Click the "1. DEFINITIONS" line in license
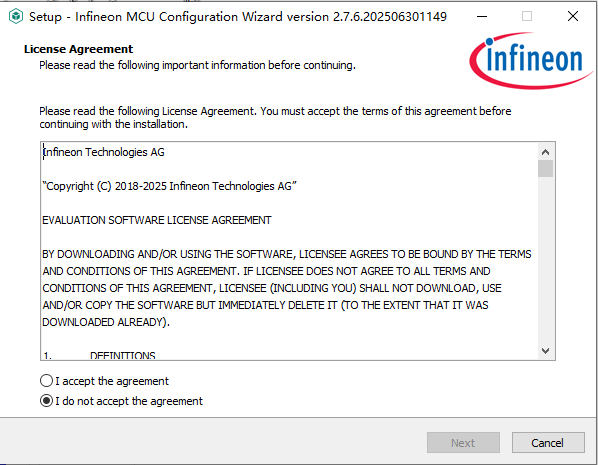This screenshot has width=598, height=465. (99, 355)
